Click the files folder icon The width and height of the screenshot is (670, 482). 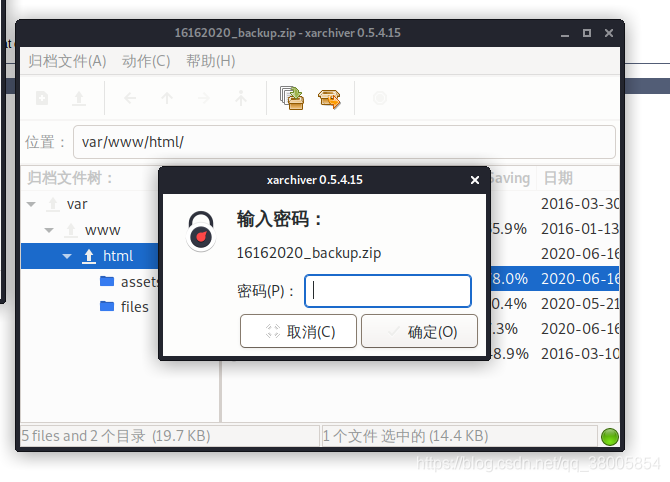(x=107, y=306)
